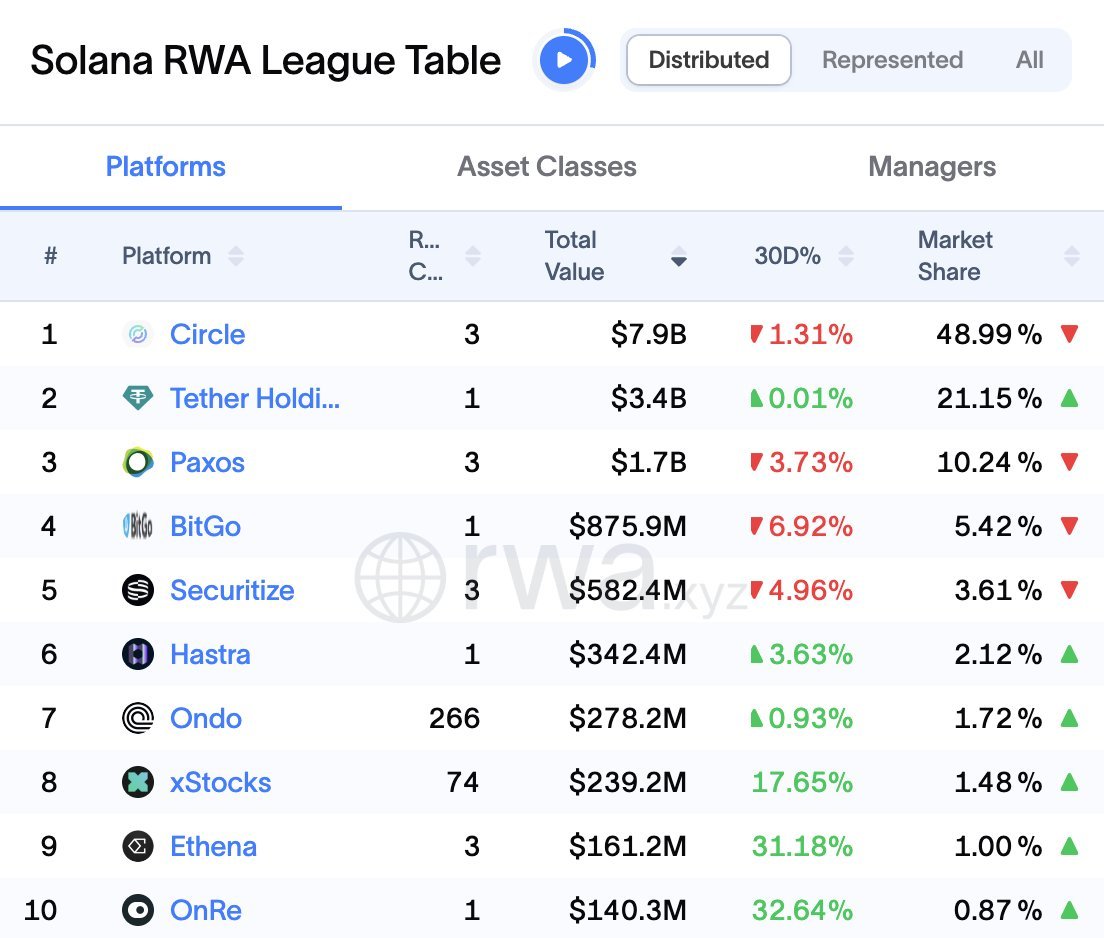The width and height of the screenshot is (1104, 938).
Task: Click Ethena's $161.2M total value
Action: tap(627, 846)
